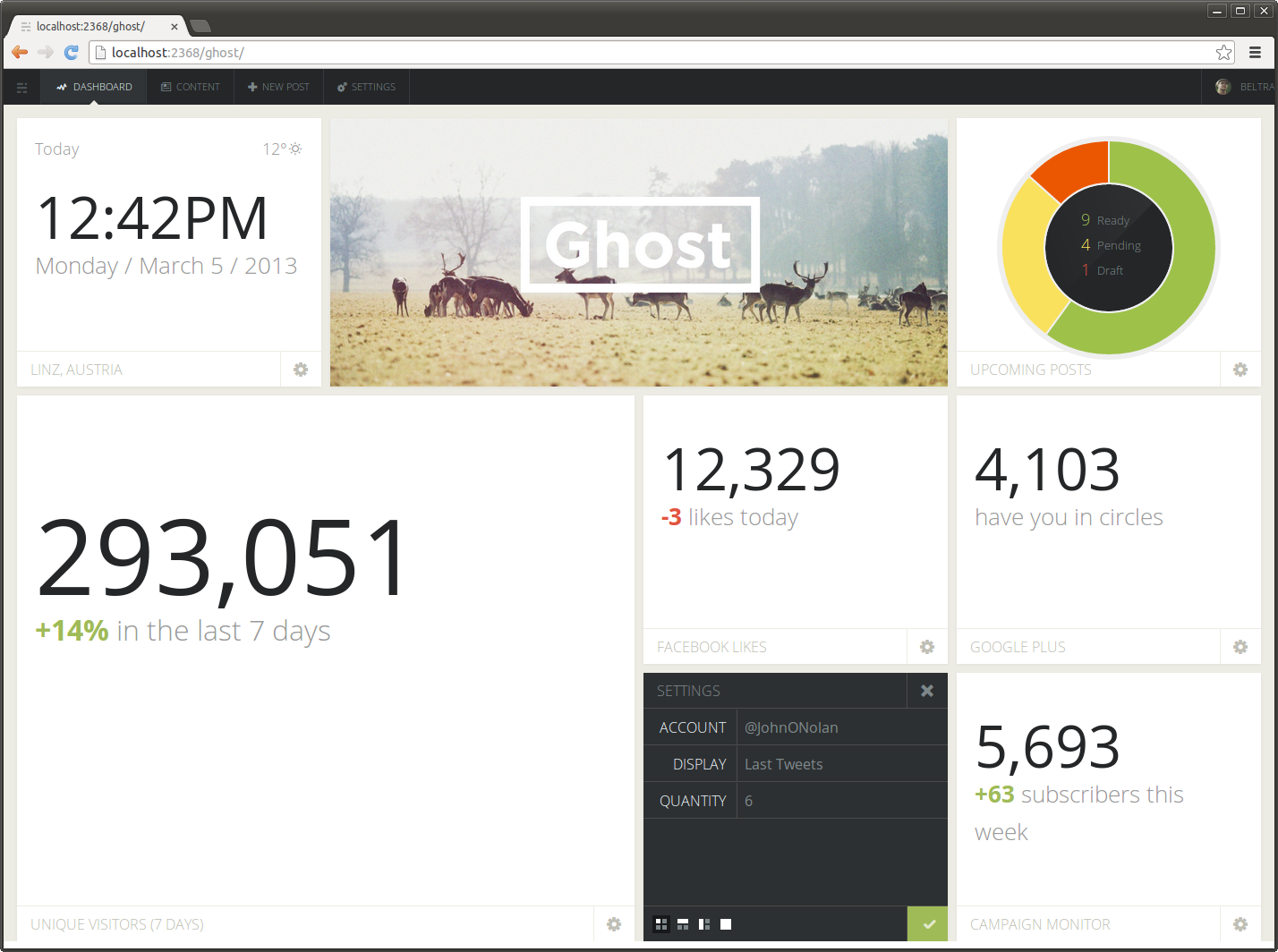Open Facebook Likes widget settings gear
This screenshot has width=1278, height=952.
click(x=927, y=647)
